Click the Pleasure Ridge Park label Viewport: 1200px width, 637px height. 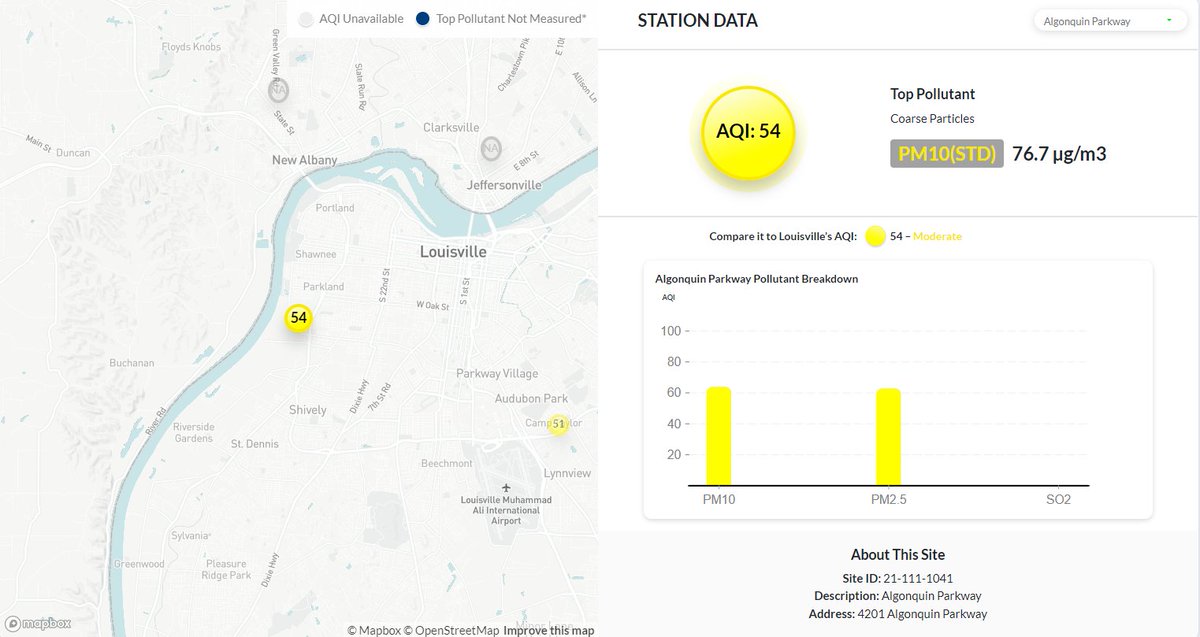click(227, 570)
